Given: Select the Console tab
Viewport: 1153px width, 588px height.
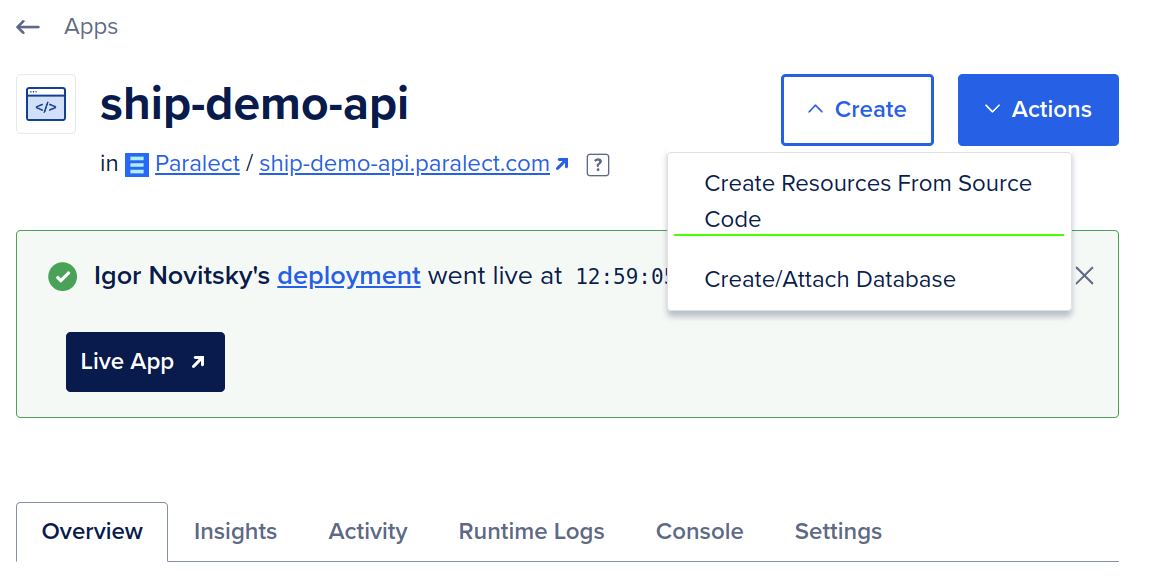Looking at the screenshot, I should pyautogui.click(x=698, y=531).
